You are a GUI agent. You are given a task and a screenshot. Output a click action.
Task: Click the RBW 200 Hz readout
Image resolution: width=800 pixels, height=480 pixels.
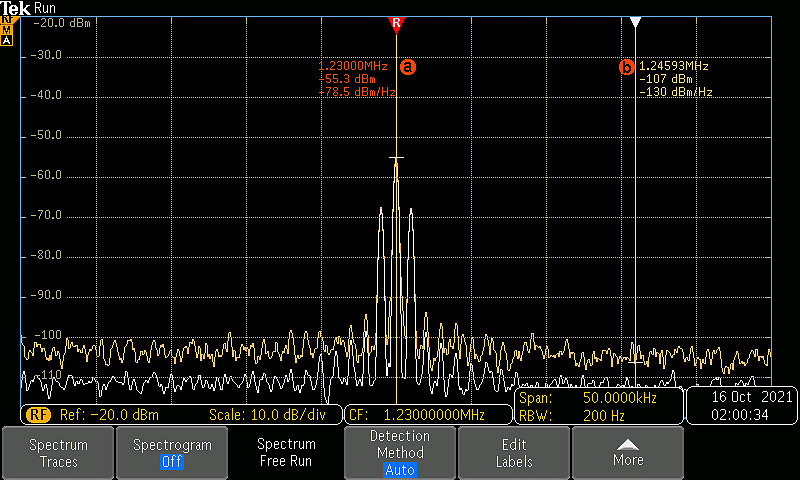pos(571,416)
